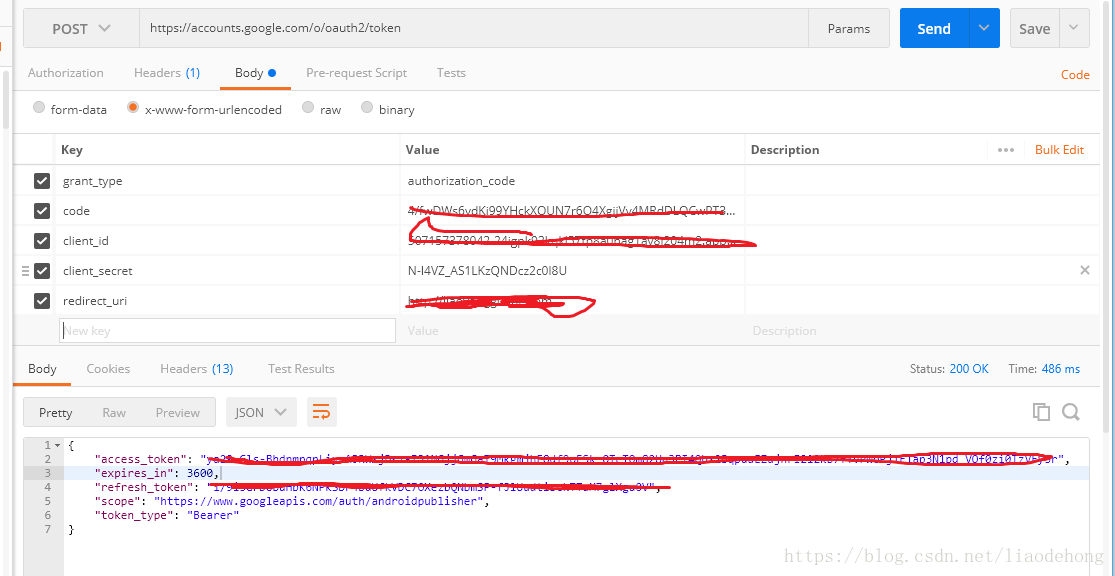Click the empty Value field in new row
This screenshot has height=576, width=1115.
pos(572,331)
